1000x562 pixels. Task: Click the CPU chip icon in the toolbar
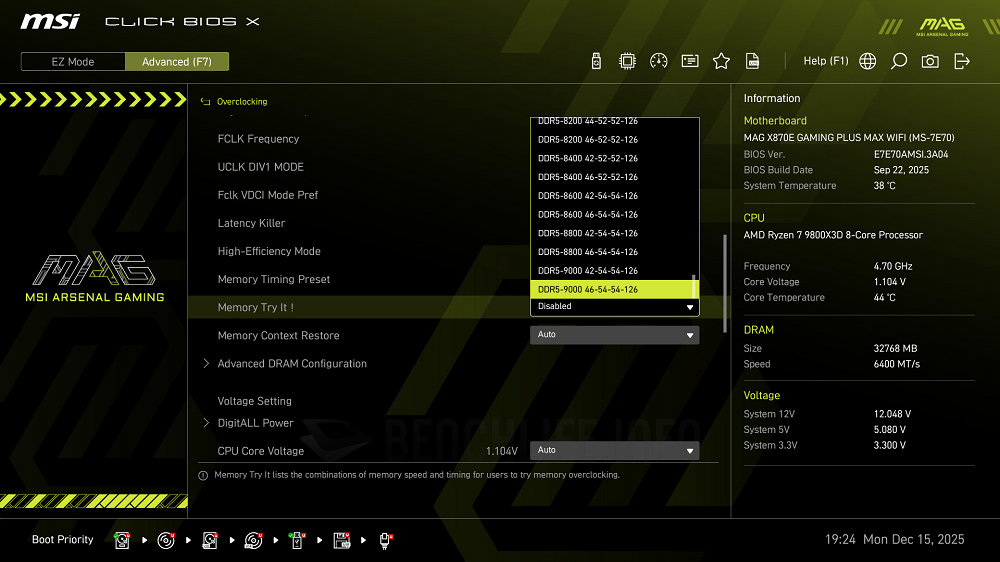pos(627,61)
